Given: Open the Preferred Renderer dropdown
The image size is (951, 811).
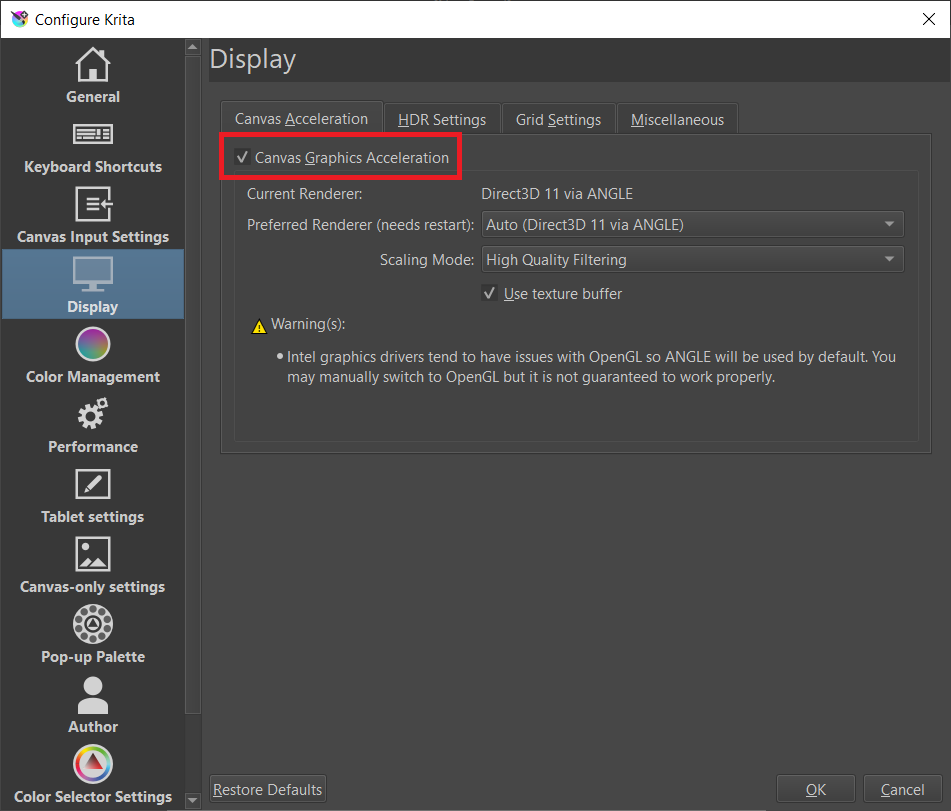Looking at the screenshot, I should [693, 224].
